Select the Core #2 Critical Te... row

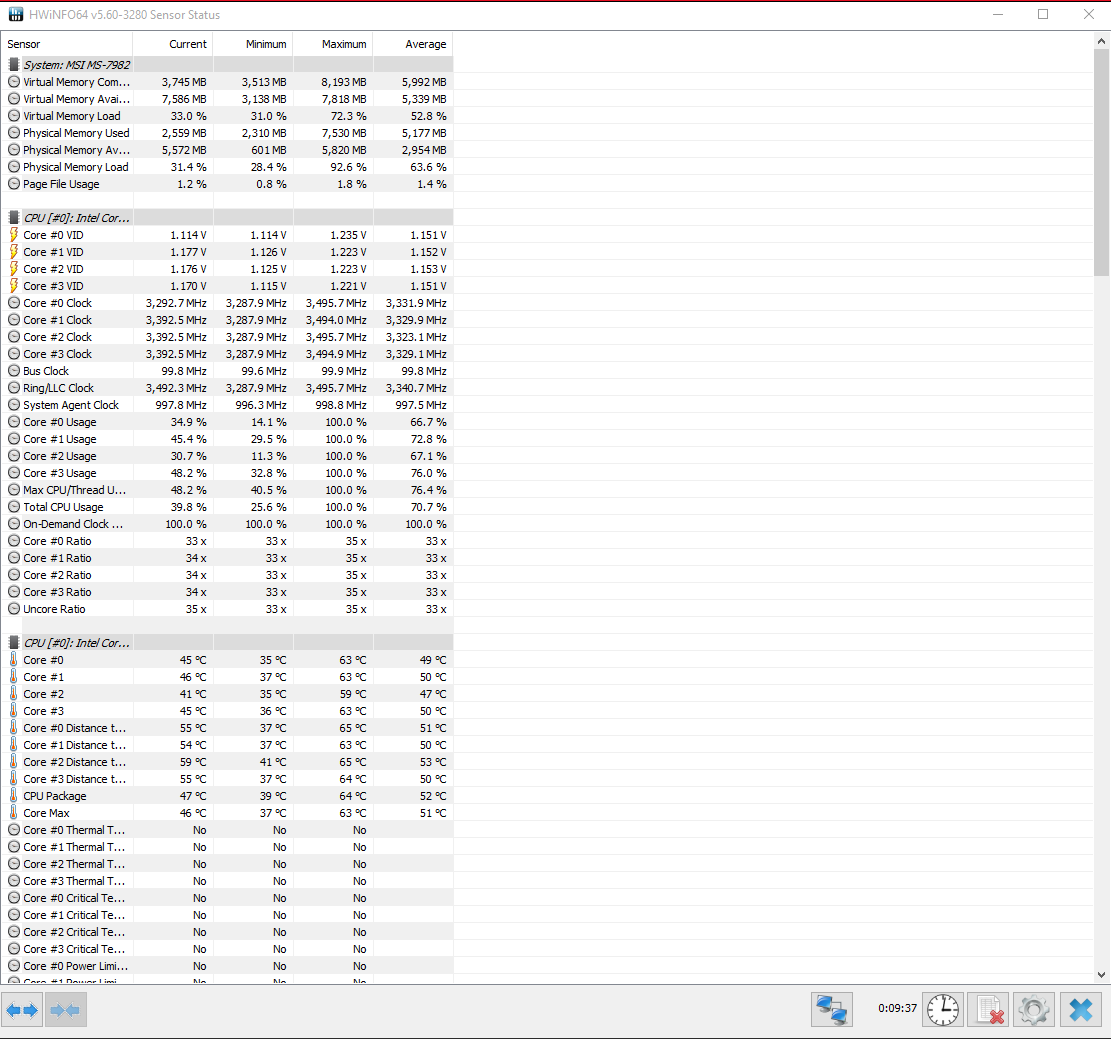tap(227, 931)
